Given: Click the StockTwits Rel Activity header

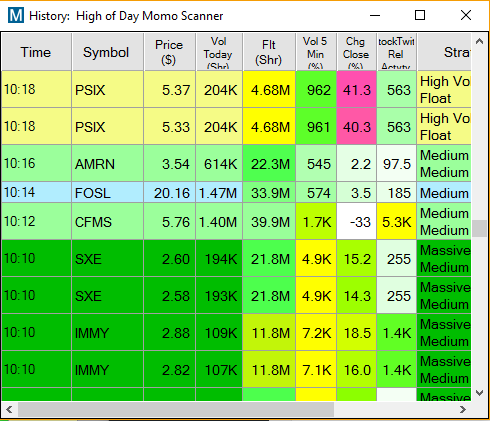Looking at the screenshot, I should 396,52.
